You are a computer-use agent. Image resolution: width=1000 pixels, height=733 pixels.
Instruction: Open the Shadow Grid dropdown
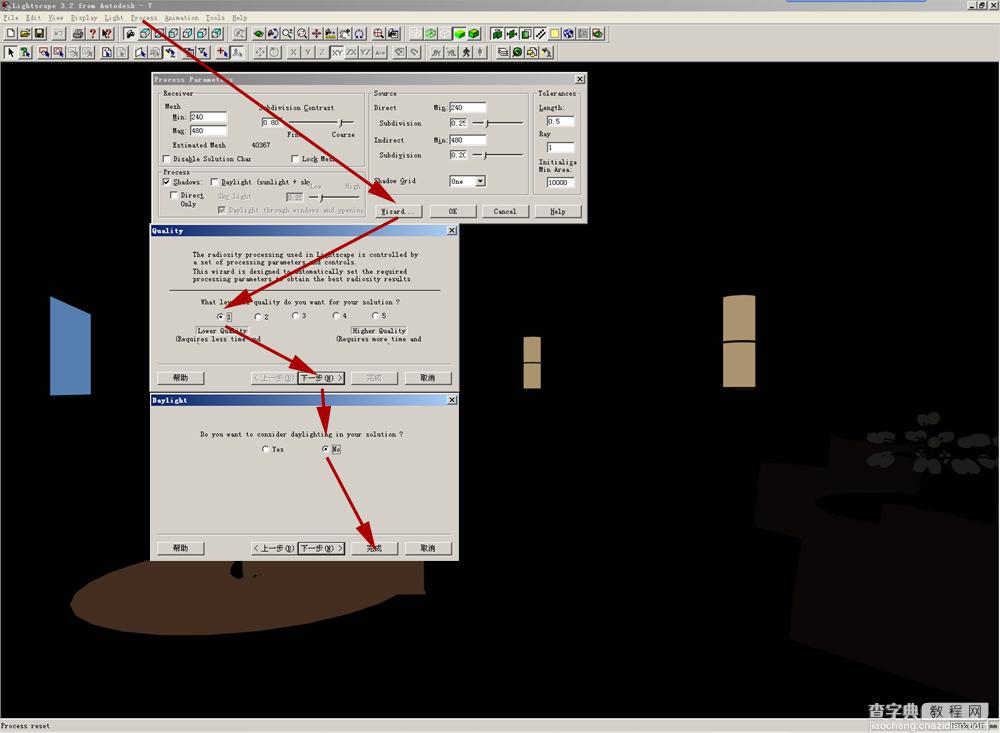(480, 181)
